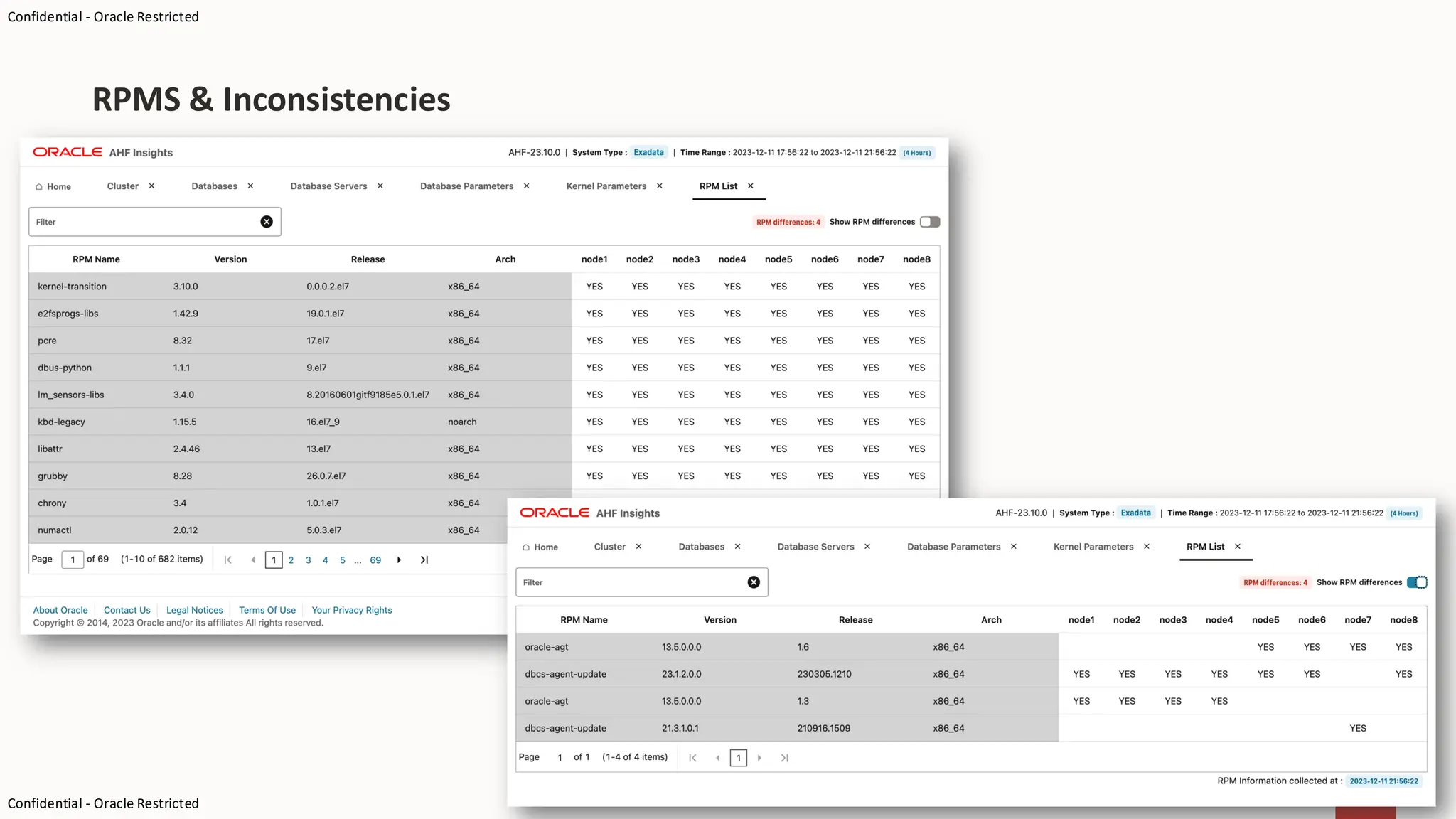The image size is (1456, 819).
Task: Open Your Privacy Rights link
Action: pyautogui.click(x=352, y=610)
